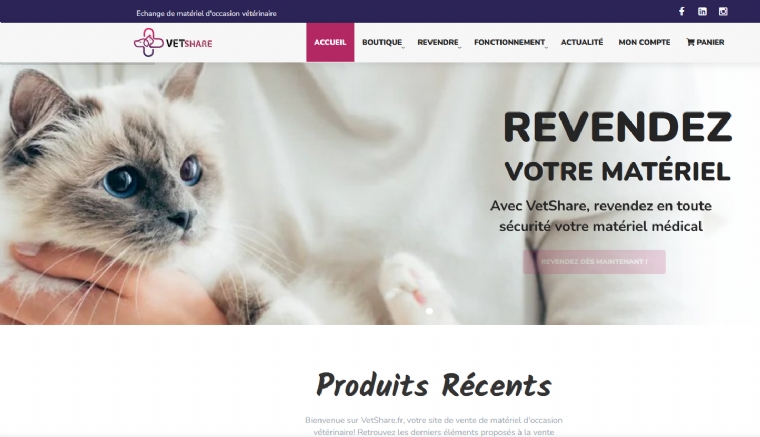Click the VetShare logo
The height and width of the screenshot is (437, 760).
tap(173, 43)
